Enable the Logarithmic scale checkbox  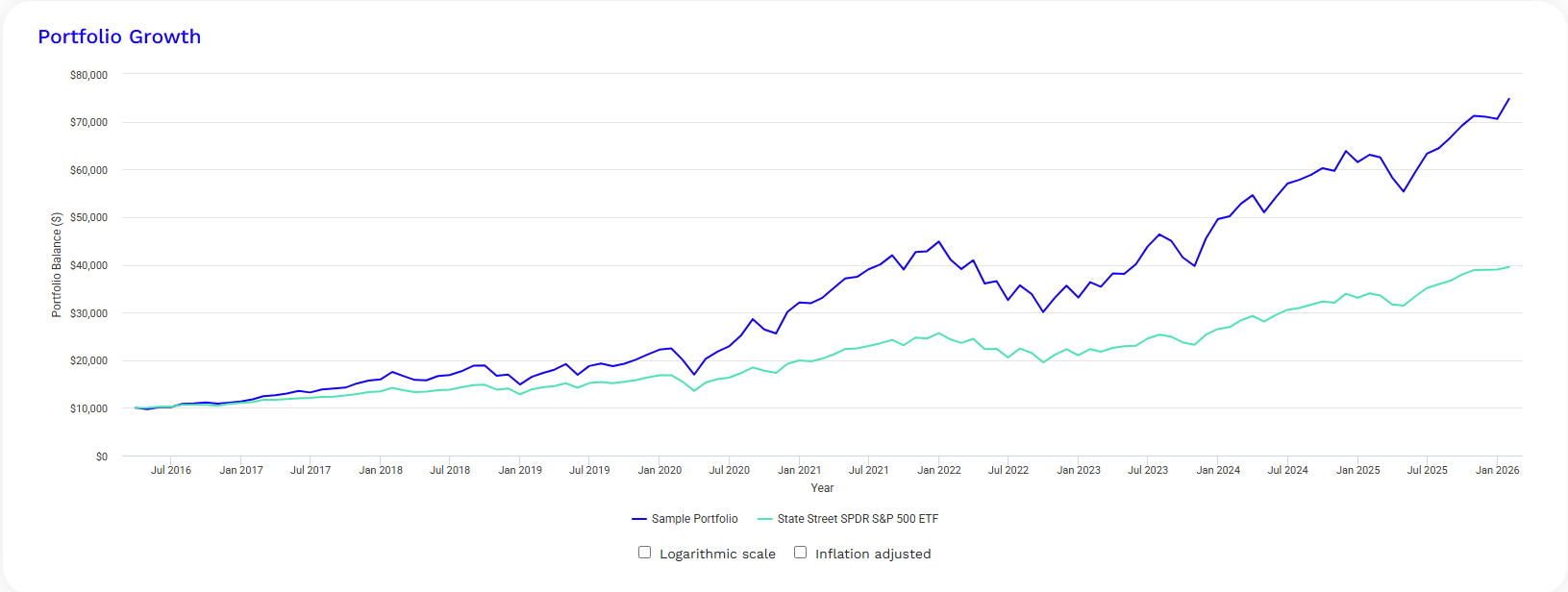[x=644, y=553]
